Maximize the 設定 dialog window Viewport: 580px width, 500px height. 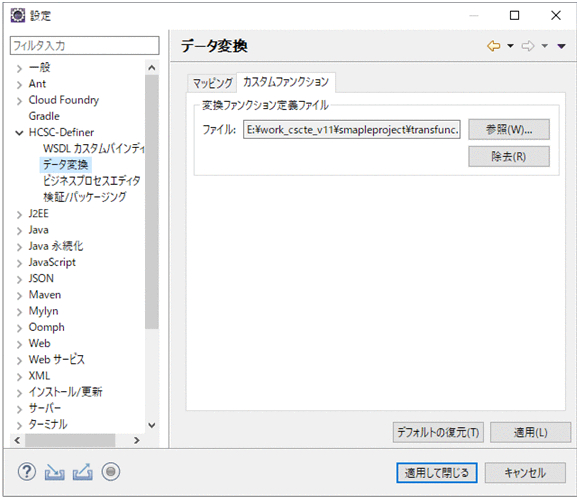[515, 16]
